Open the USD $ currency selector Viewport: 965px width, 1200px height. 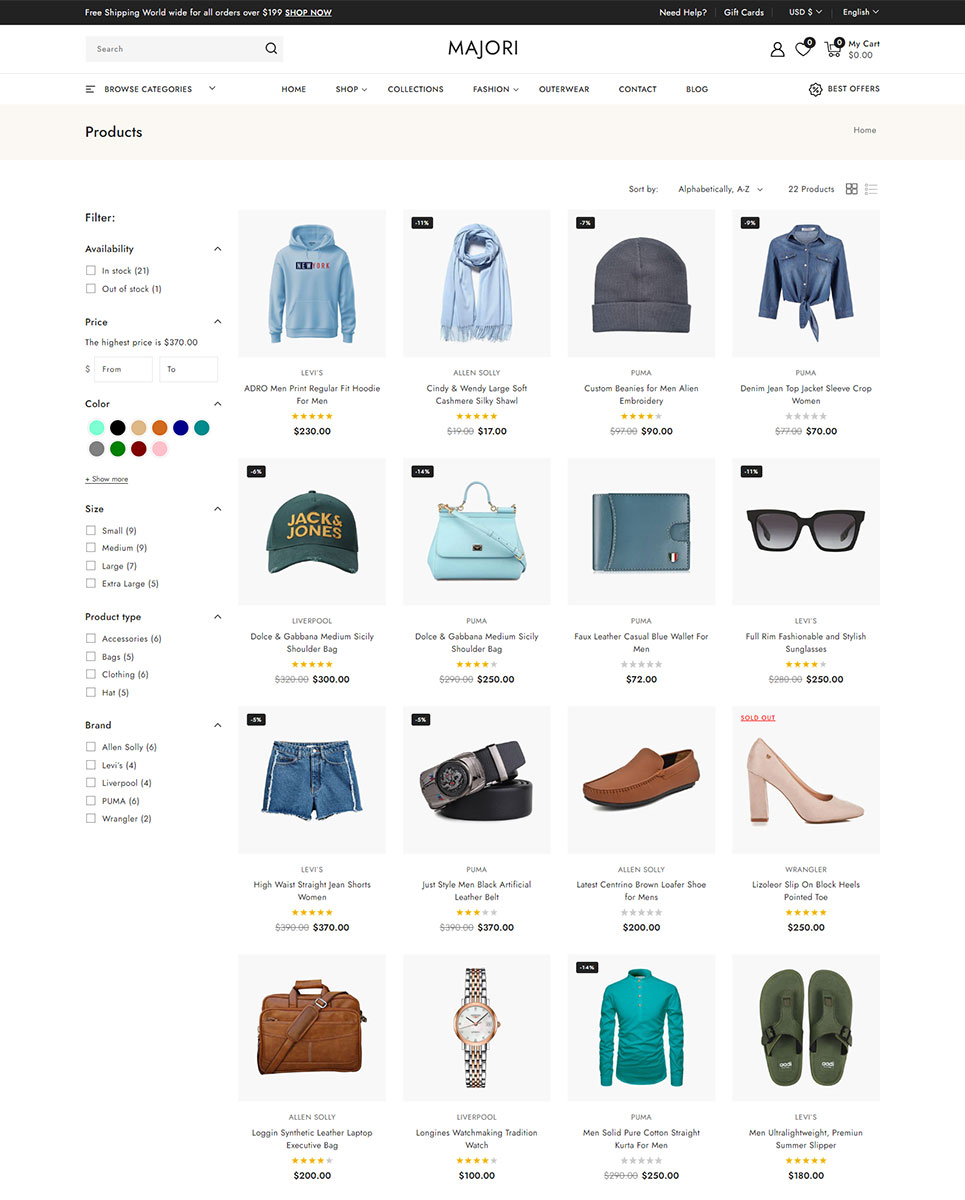[805, 12]
